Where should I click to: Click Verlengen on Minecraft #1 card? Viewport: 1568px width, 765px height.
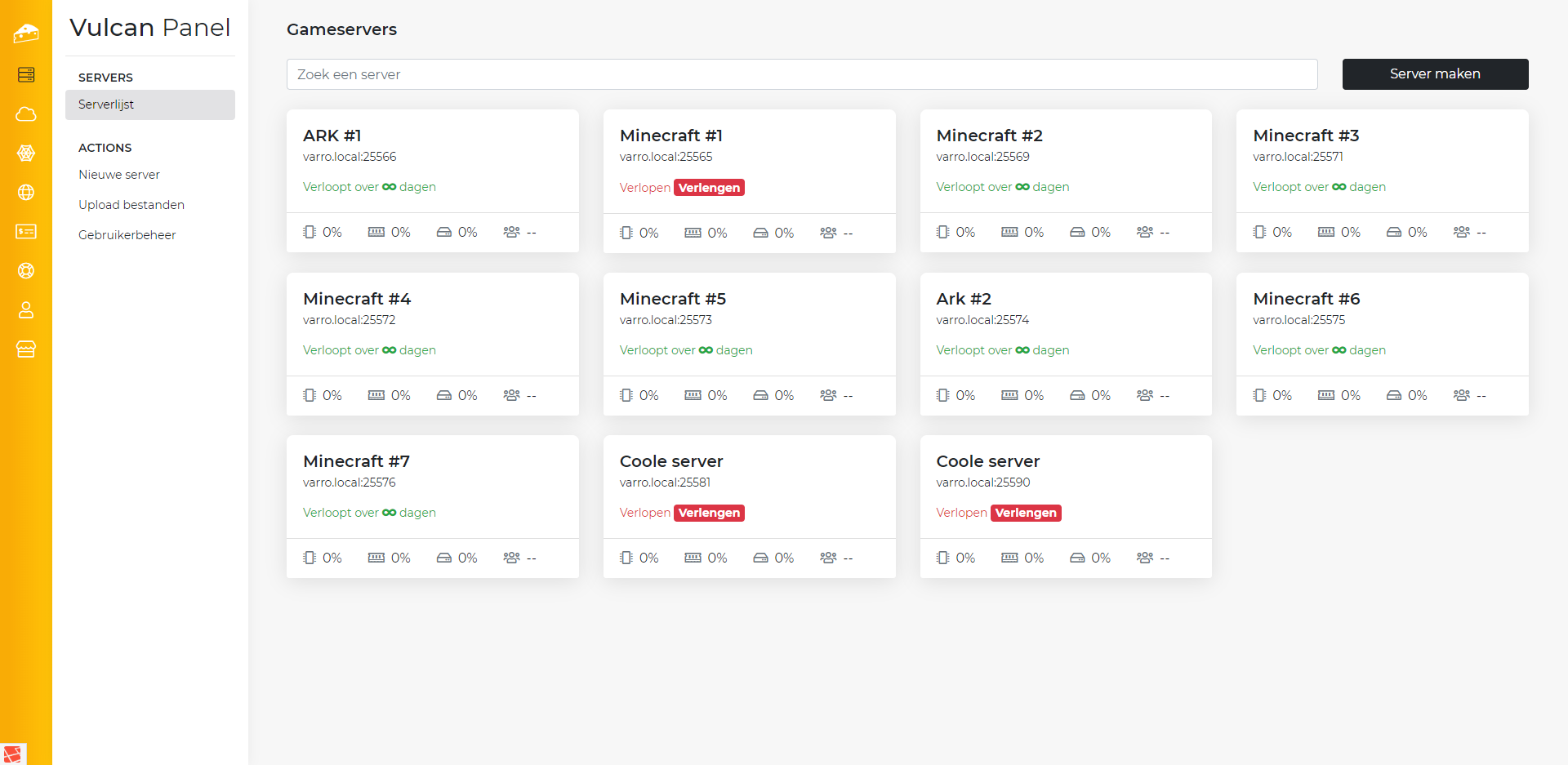[709, 188]
